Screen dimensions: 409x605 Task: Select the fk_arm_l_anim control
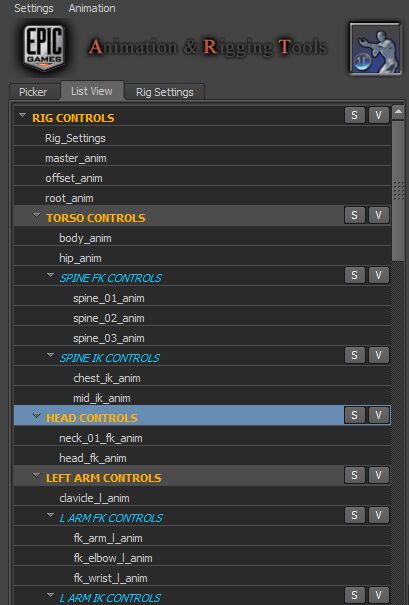[x=202, y=538]
